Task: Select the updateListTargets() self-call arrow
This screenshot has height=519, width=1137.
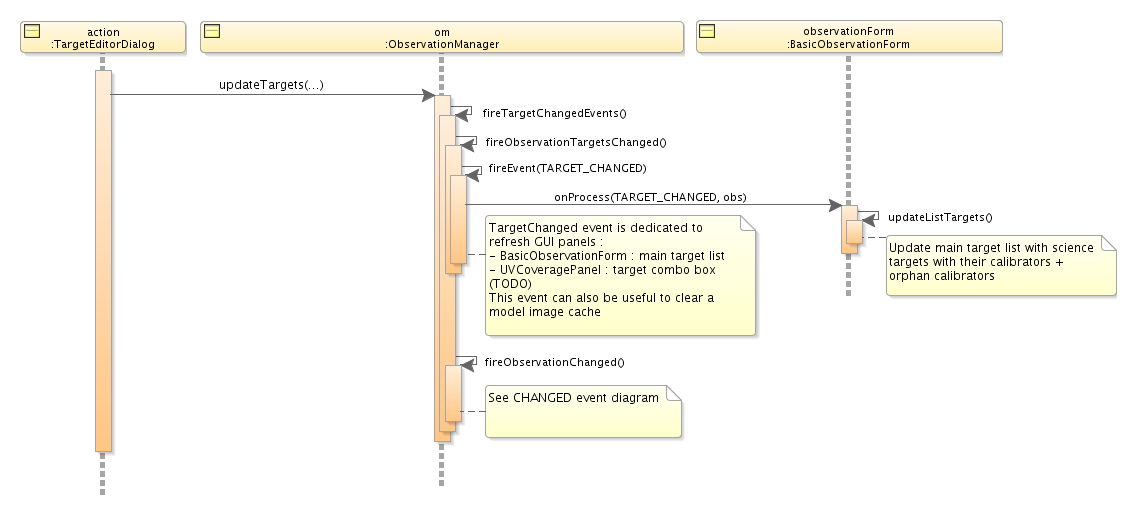Action: [870, 217]
